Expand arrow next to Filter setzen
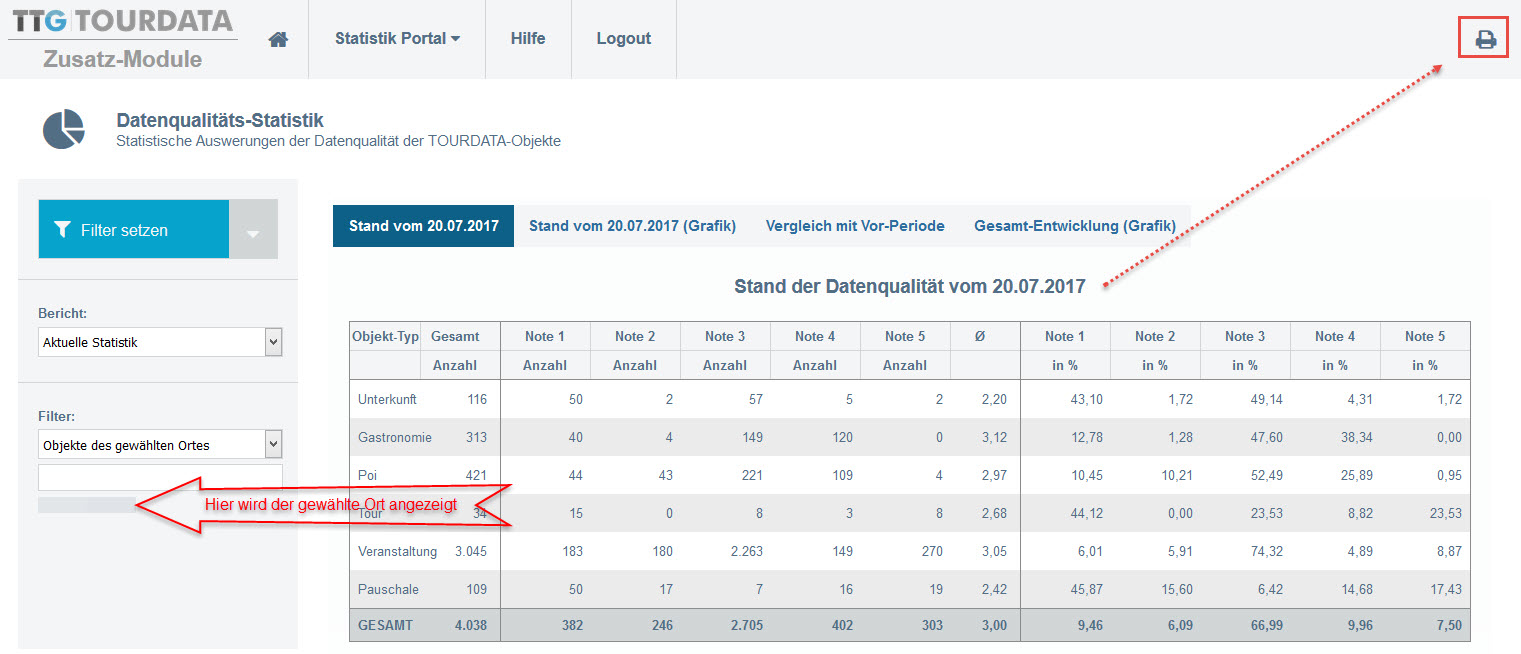This screenshot has height=654, width=1521. (x=253, y=230)
